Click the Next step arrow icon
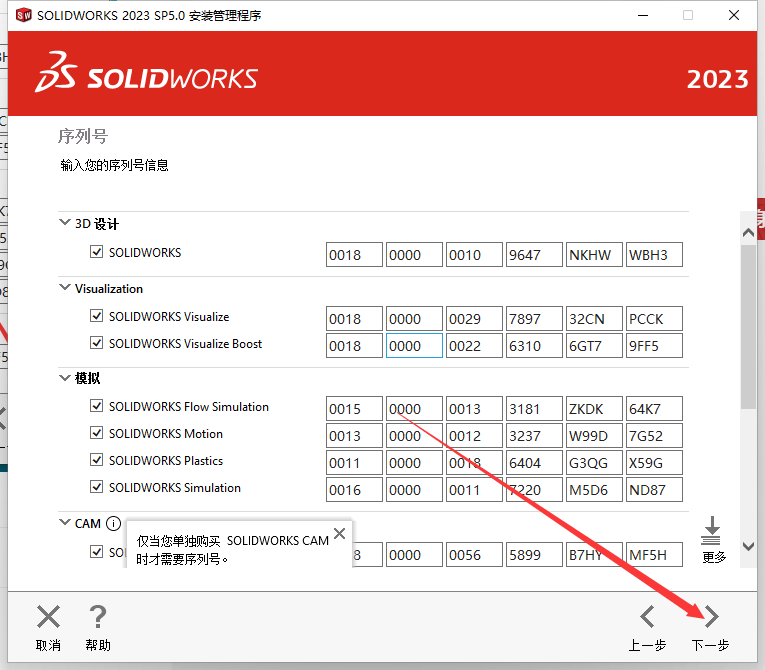This screenshot has width=765, height=670. click(710, 617)
